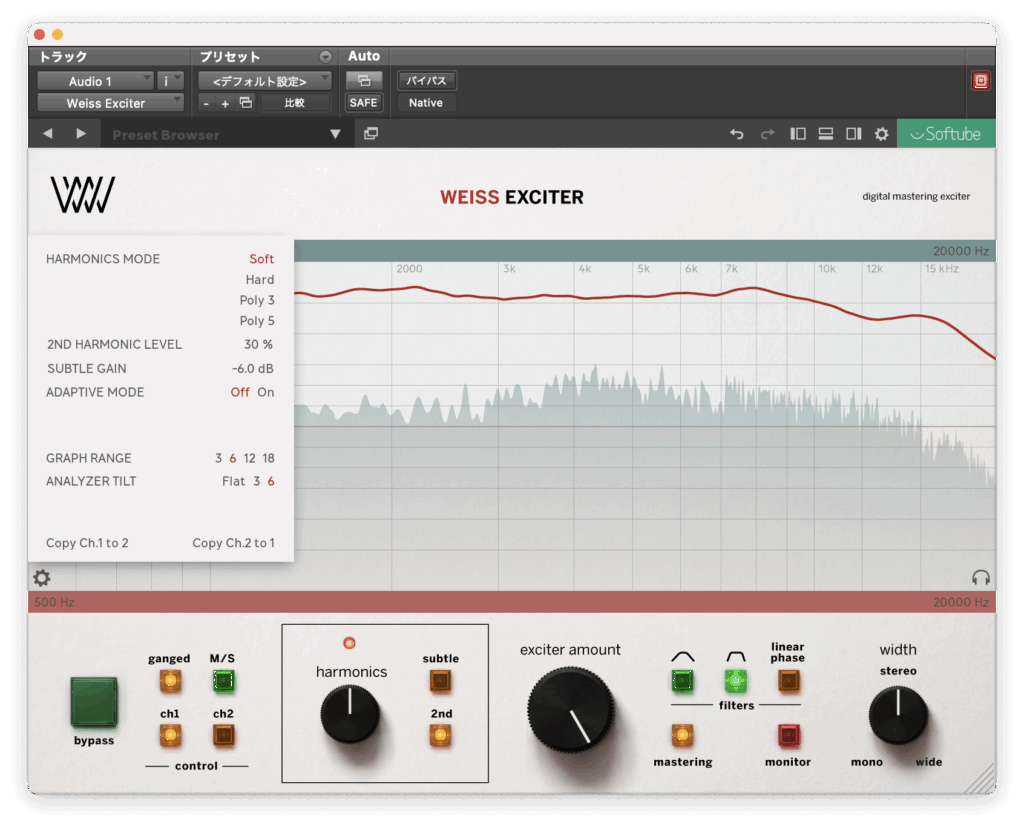Open the Audio 1 track dropdown

pos(95,81)
